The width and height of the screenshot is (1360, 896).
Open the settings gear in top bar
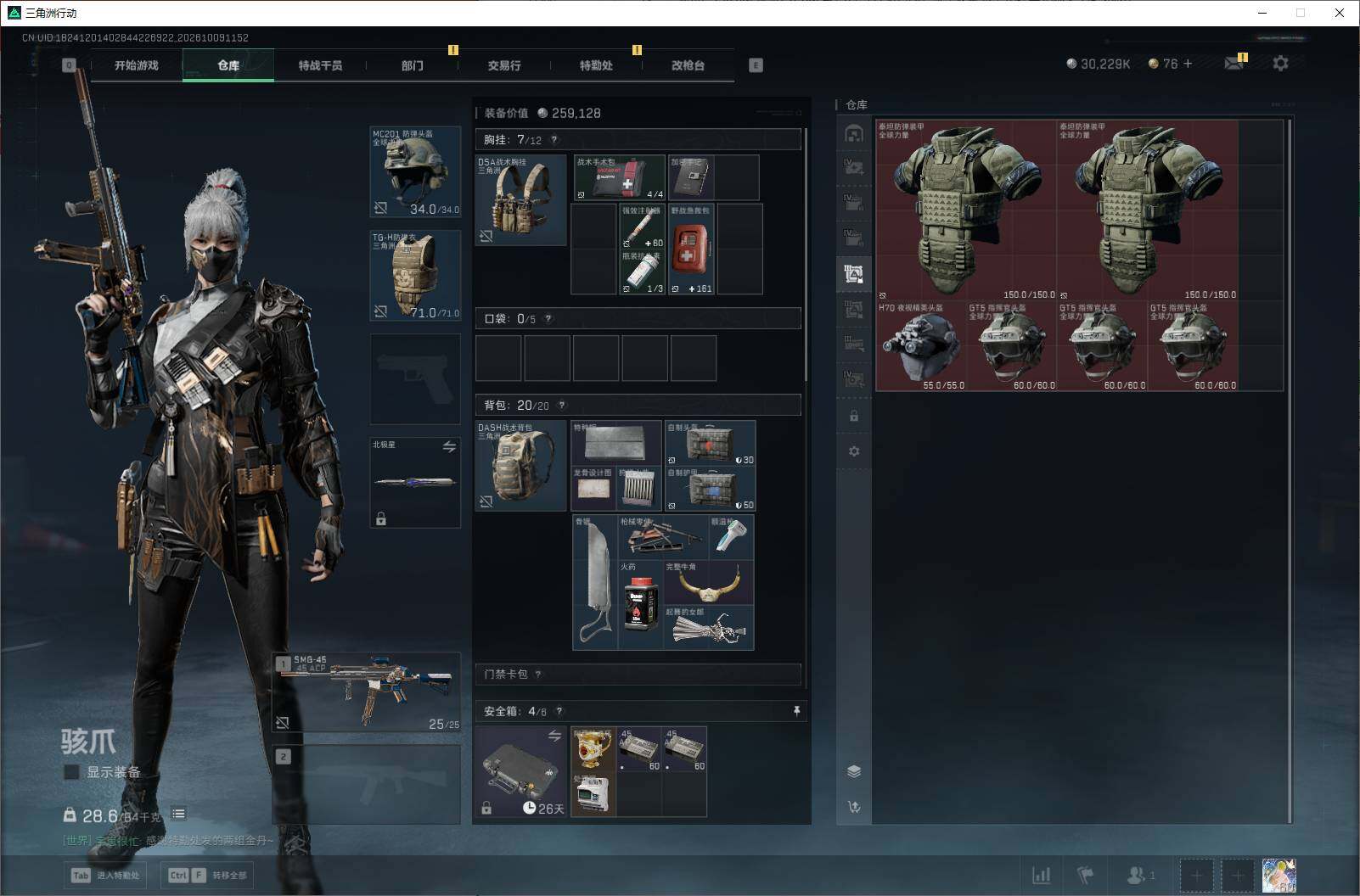1280,64
